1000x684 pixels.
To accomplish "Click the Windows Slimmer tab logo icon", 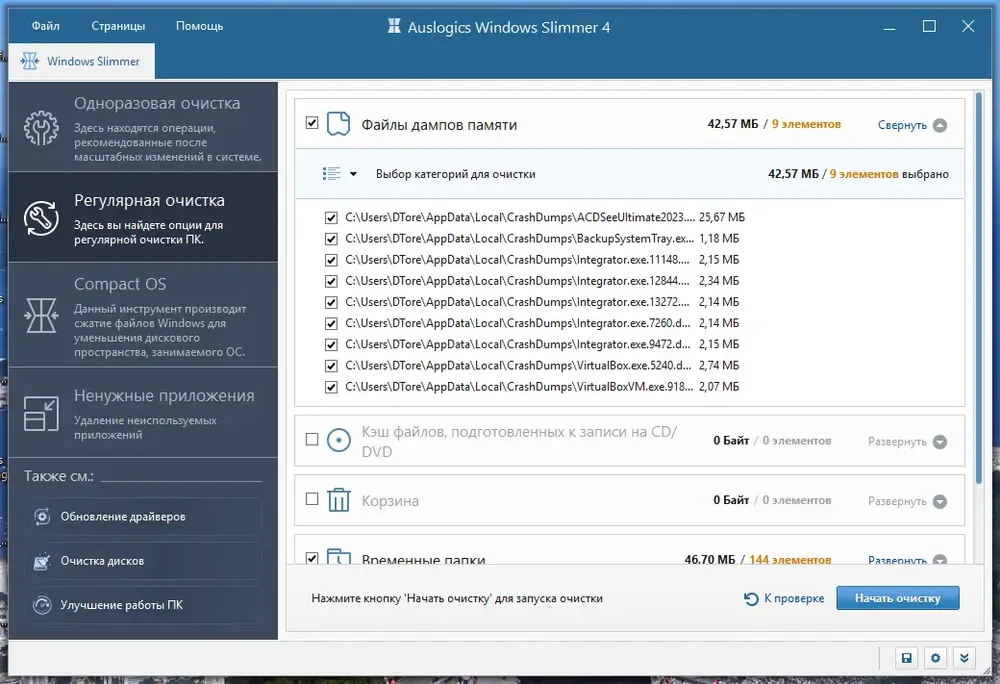I will [x=30, y=61].
